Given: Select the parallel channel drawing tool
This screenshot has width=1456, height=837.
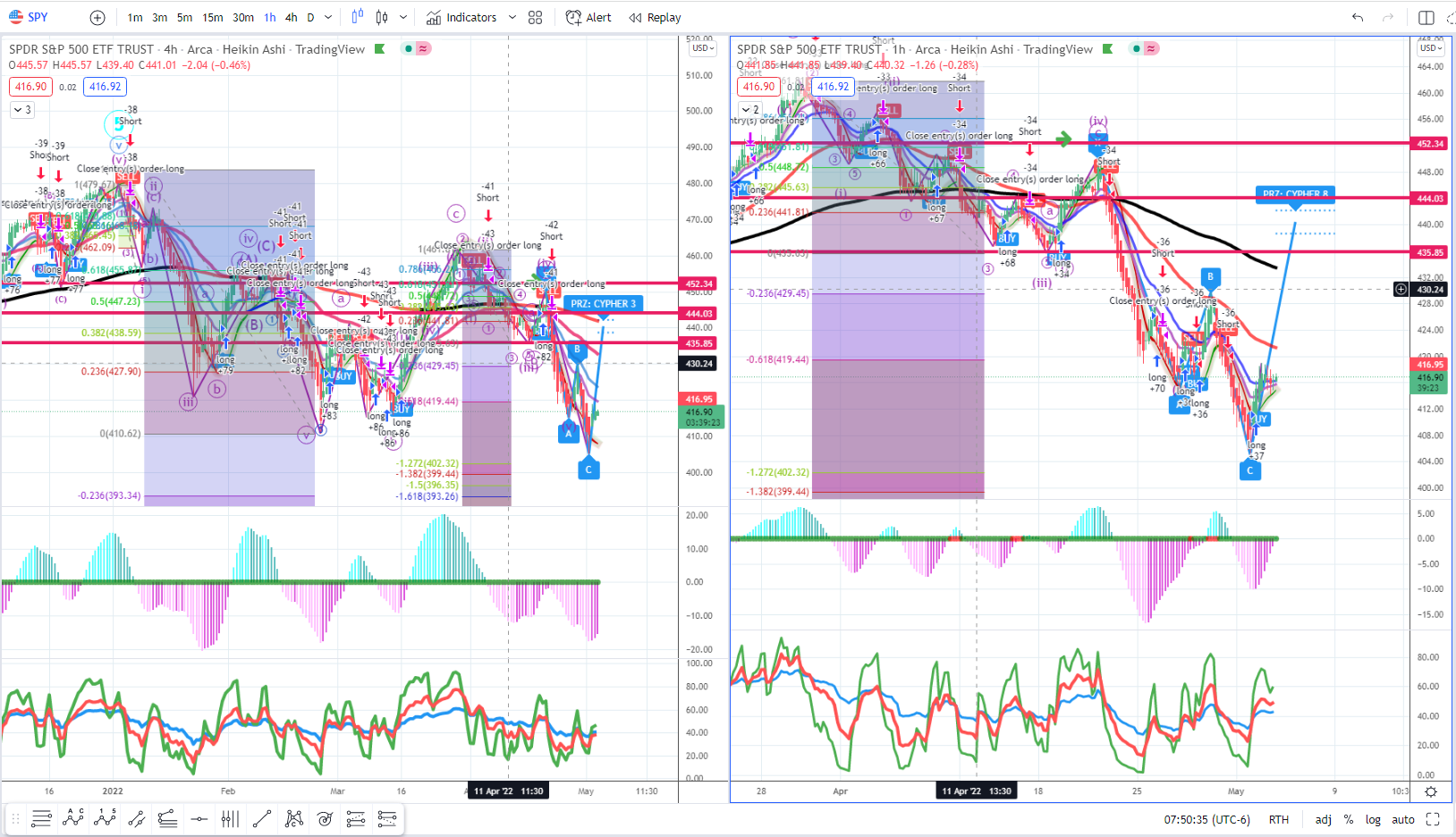Looking at the screenshot, I should click(x=136, y=818).
